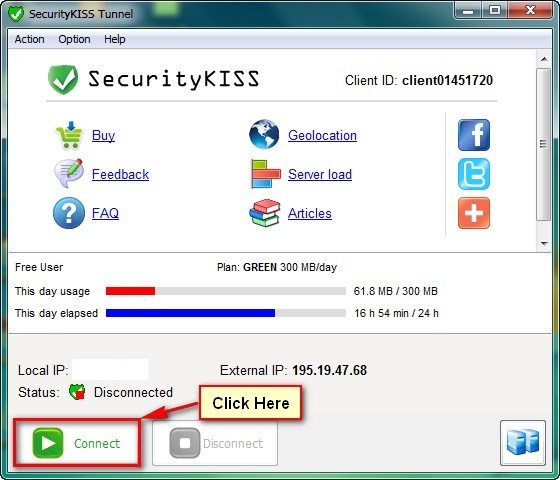Click the Feedback speech bubble icon
This screenshot has width=560, height=480.
69,174
